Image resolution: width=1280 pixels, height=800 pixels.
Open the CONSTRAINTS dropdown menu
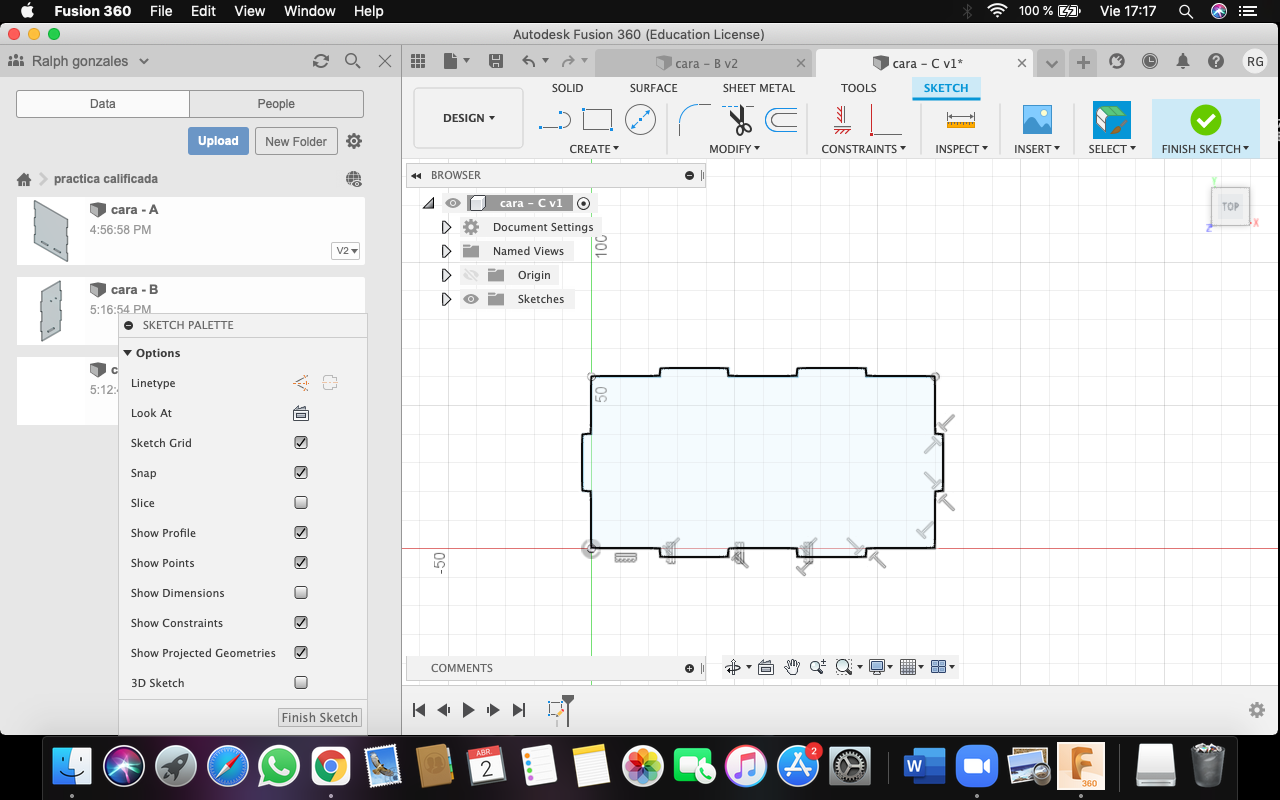pyautogui.click(x=863, y=149)
